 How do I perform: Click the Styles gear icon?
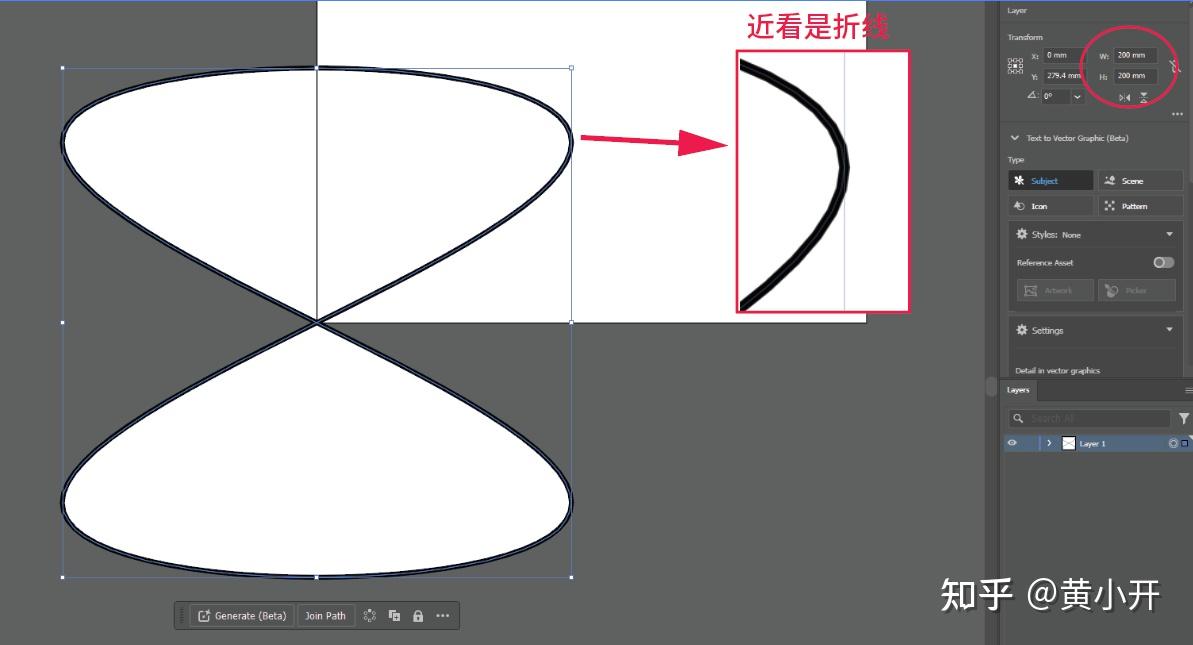[1022, 234]
